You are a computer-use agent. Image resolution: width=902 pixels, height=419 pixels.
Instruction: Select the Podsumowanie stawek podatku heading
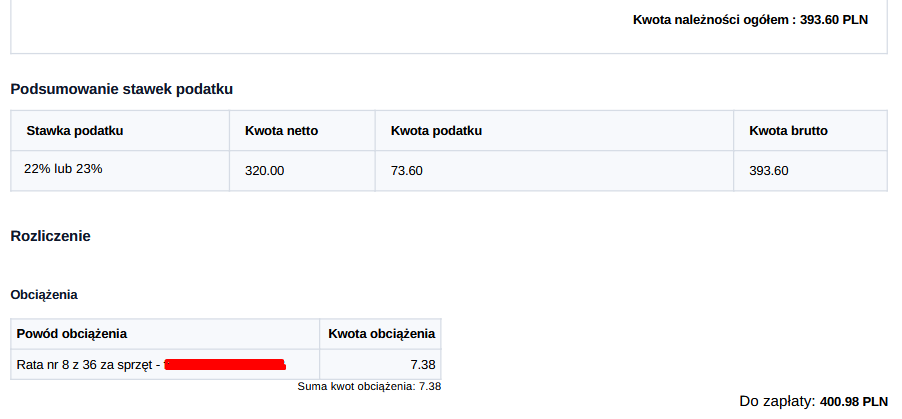121,89
